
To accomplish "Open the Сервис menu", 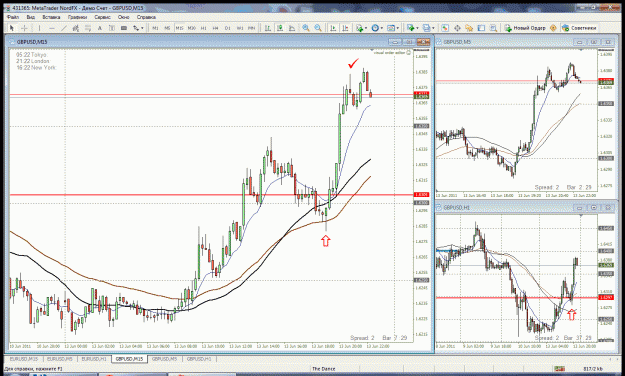I will click(102, 17).
